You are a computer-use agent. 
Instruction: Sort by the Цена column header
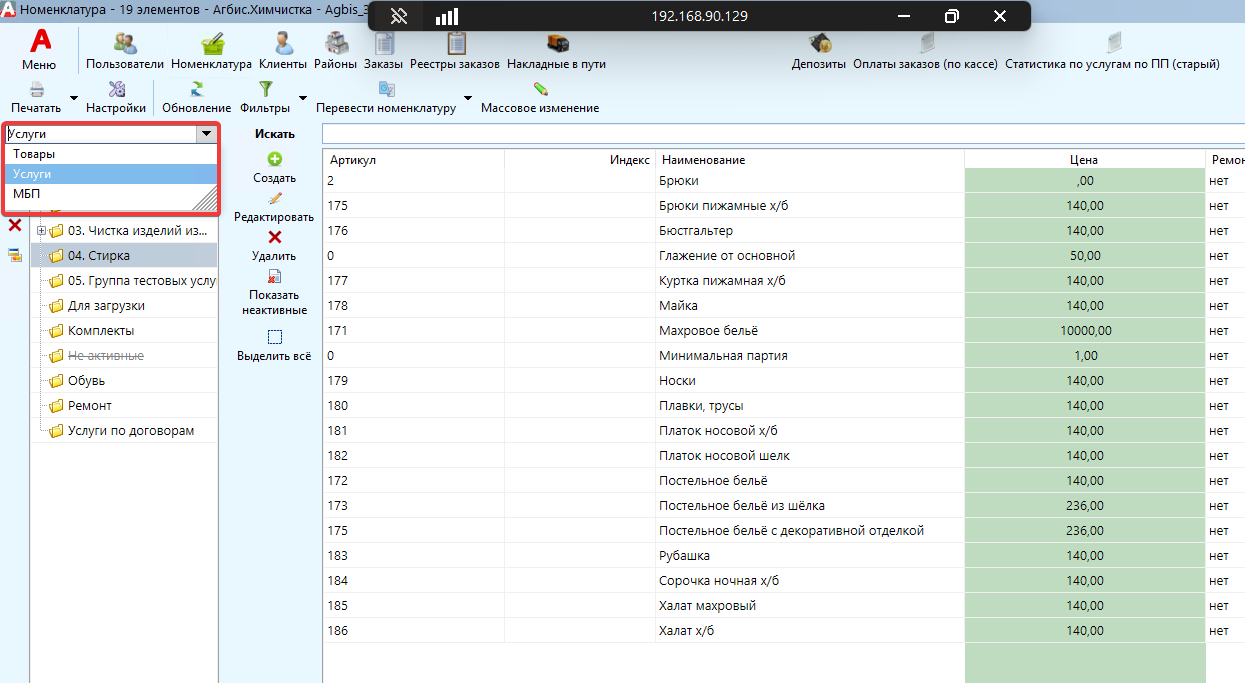[1085, 160]
